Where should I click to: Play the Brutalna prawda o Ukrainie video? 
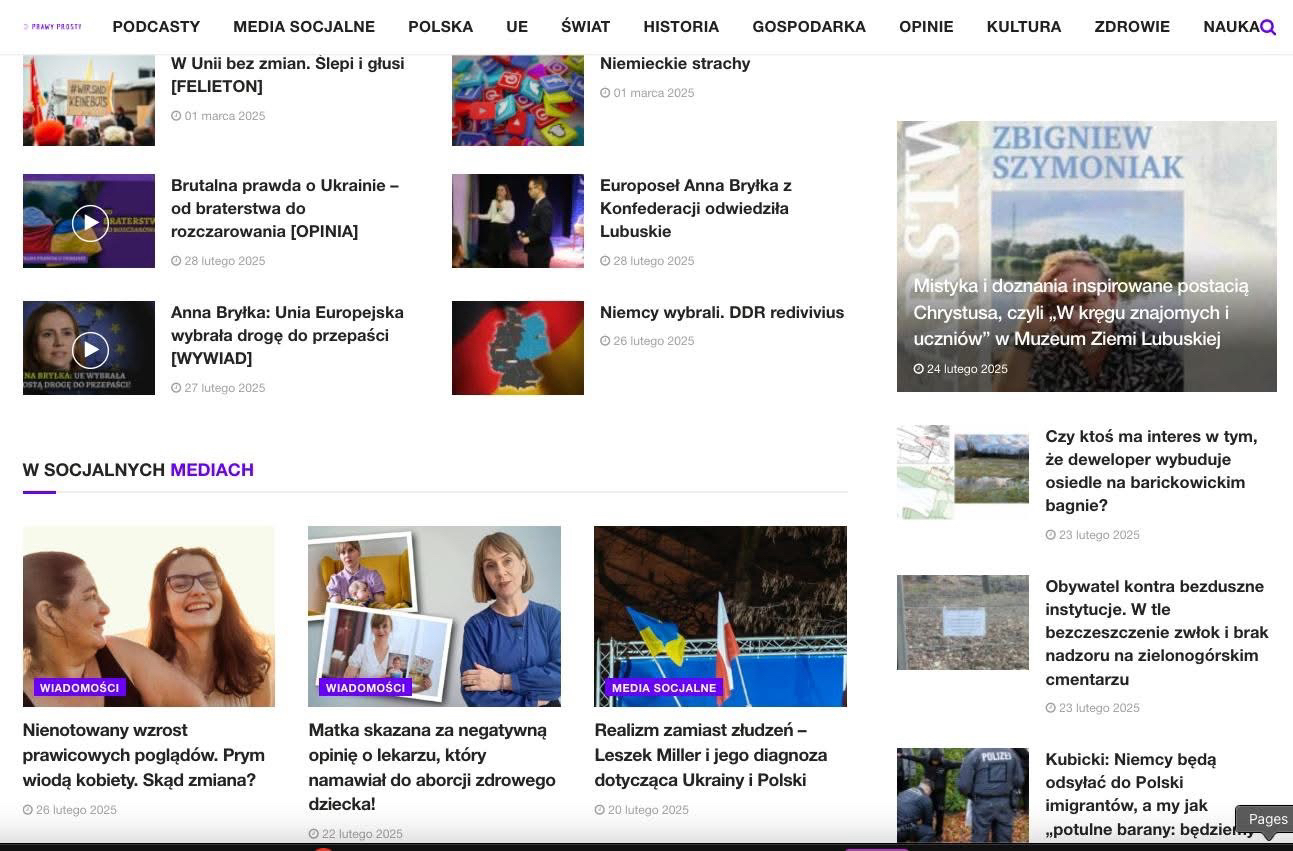point(89,222)
